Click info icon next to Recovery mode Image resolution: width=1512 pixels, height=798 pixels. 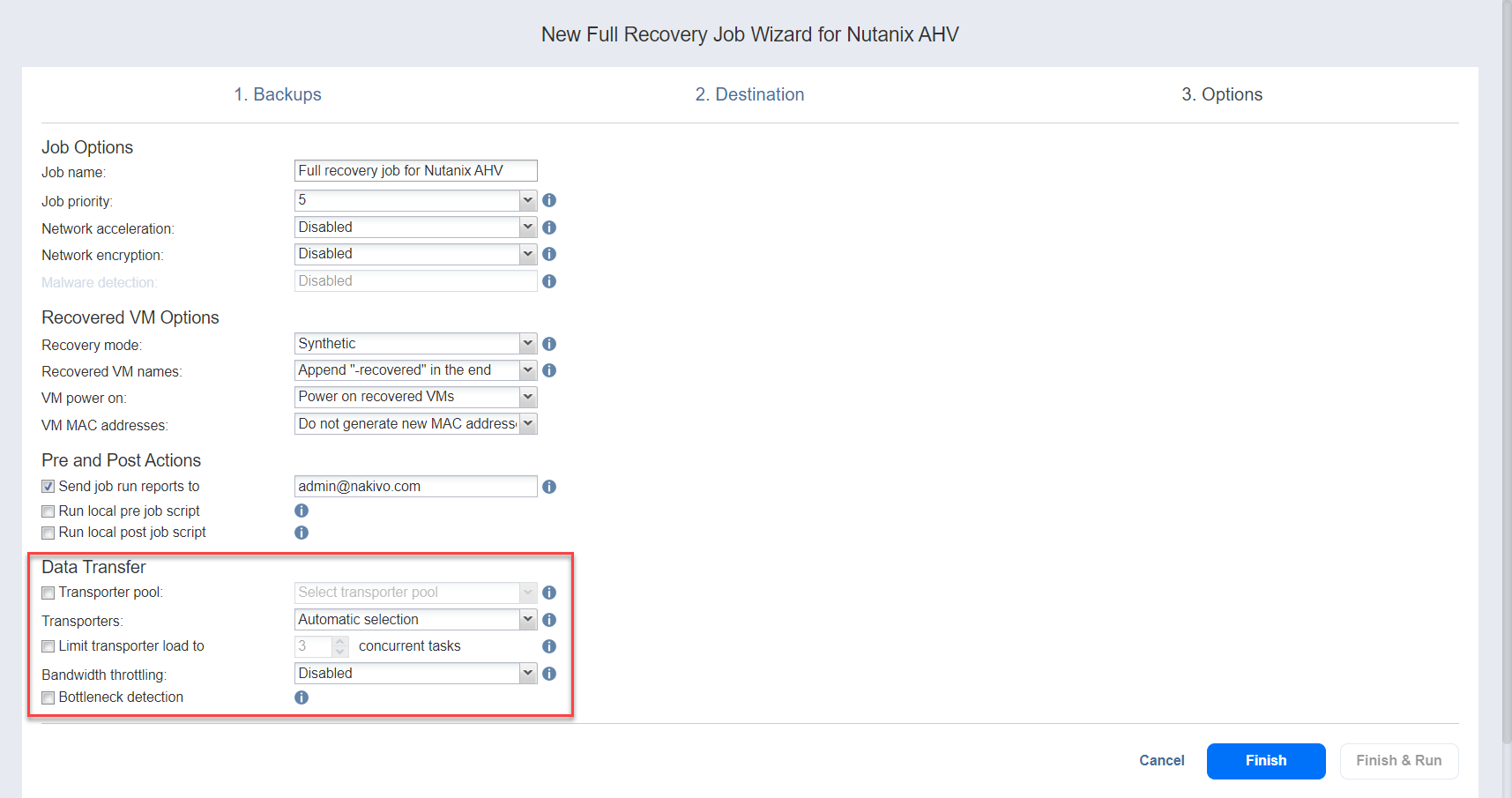click(x=549, y=344)
